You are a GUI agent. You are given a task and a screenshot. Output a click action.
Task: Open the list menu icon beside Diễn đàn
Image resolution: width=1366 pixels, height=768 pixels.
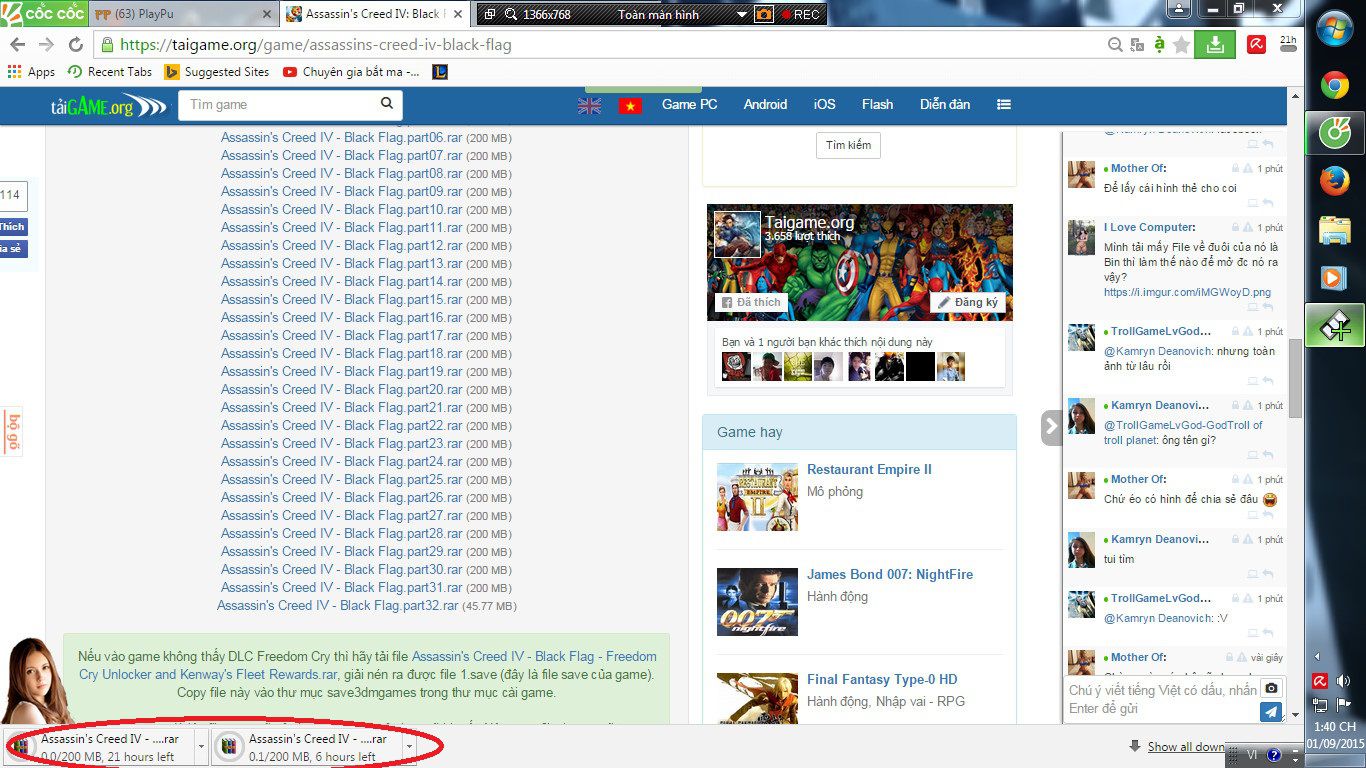1003,105
